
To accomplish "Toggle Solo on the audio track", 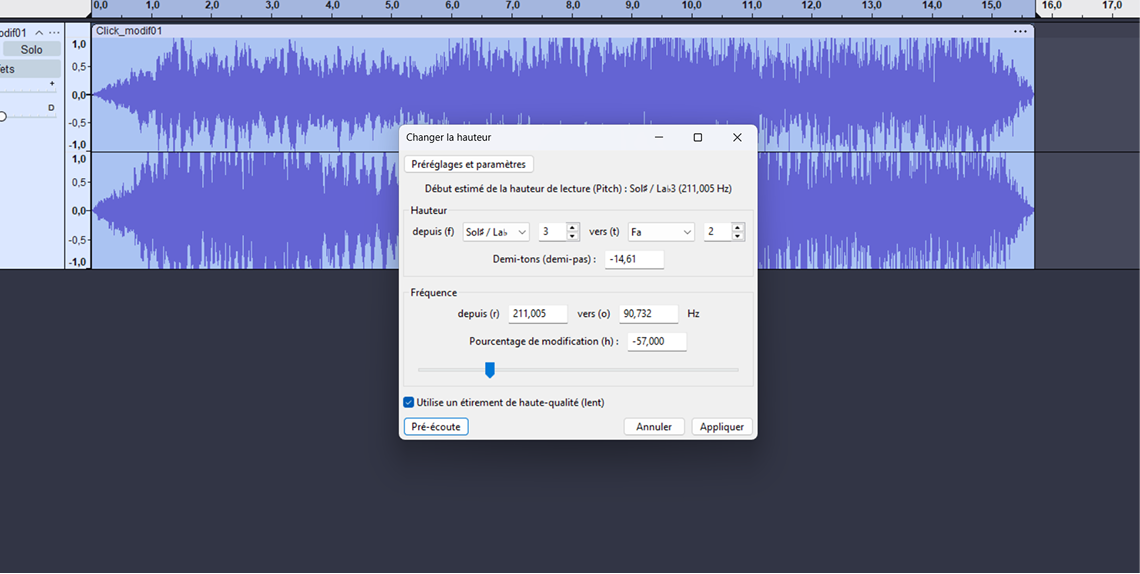I will [32, 49].
